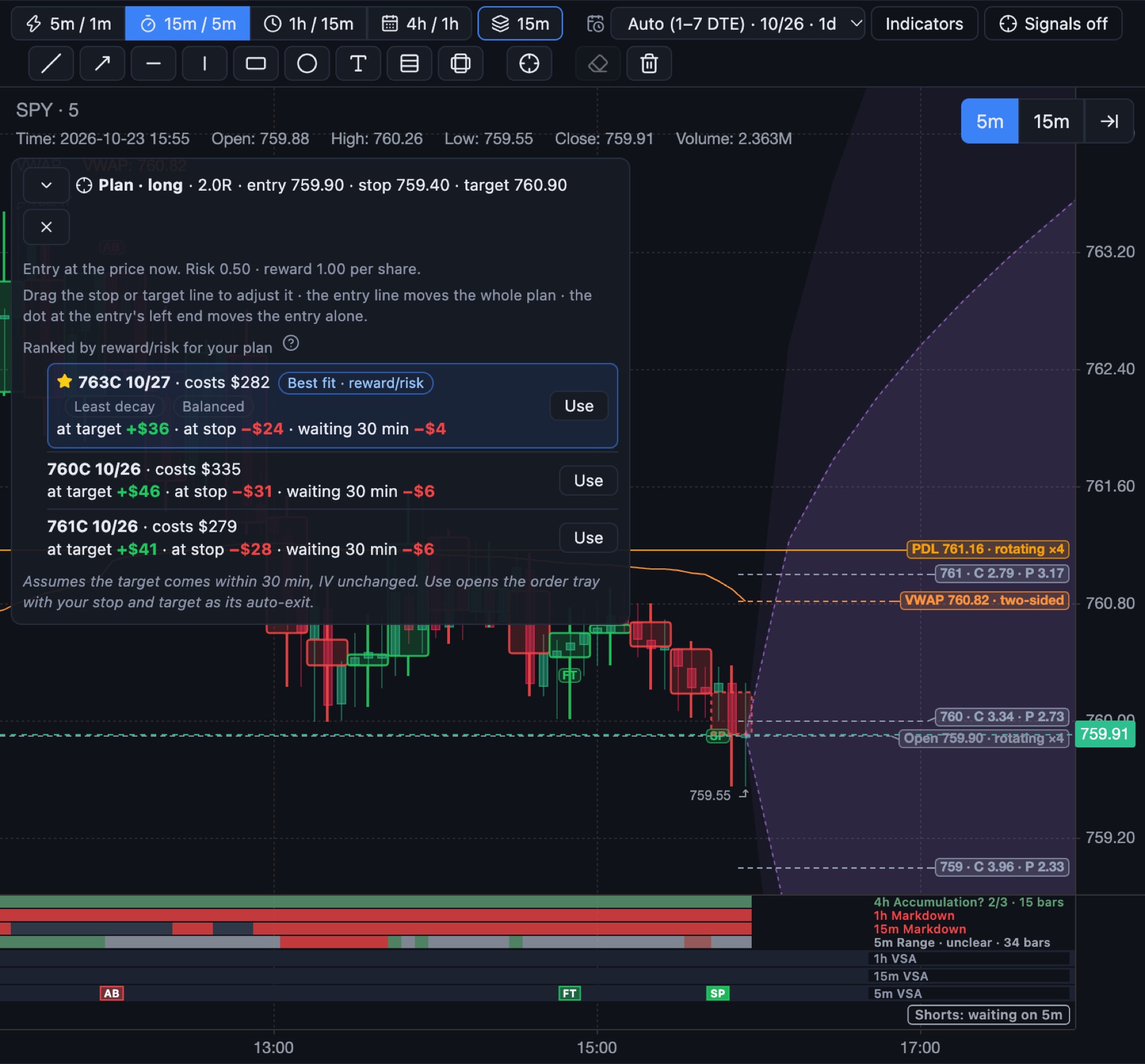Image resolution: width=1145 pixels, height=1064 pixels.
Task: Jump to latest bar with arrow-to-bar icon
Action: tap(1109, 121)
